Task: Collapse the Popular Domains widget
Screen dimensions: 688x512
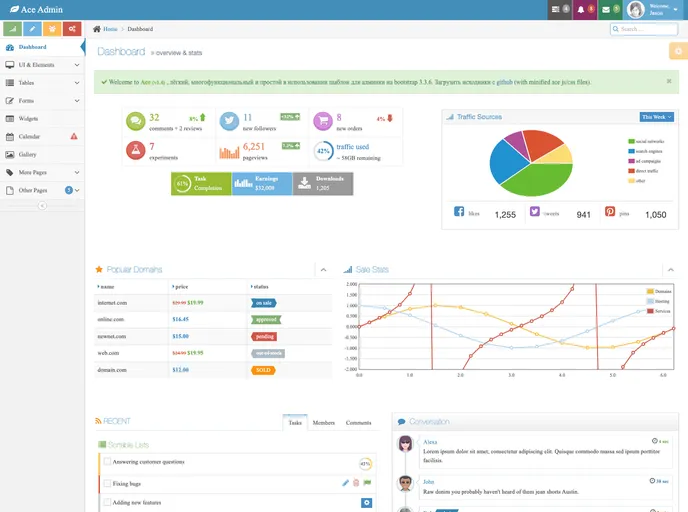Action: (x=322, y=269)
